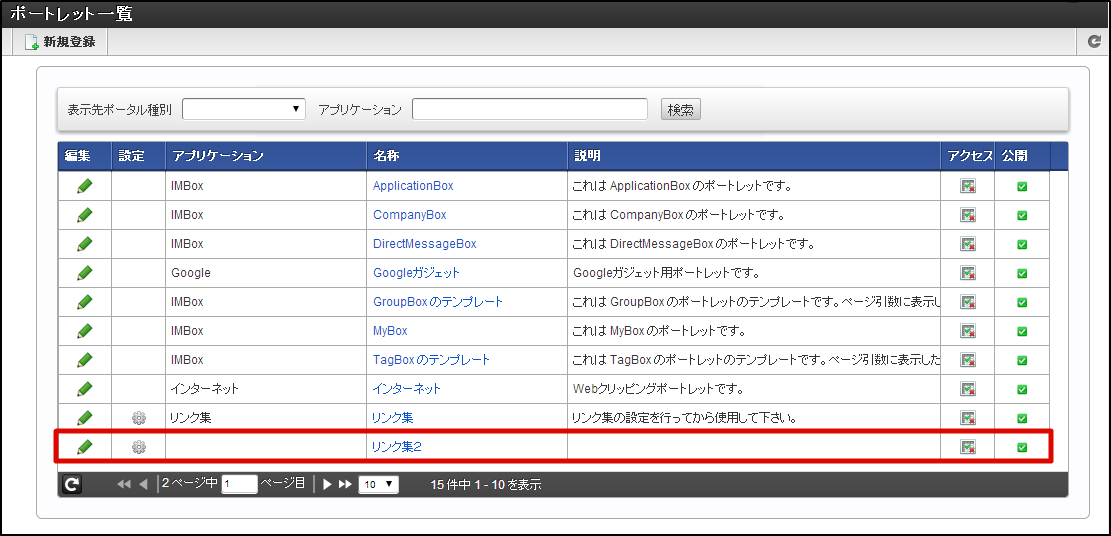This screenshot has height=536, width=1111.
Task: Open access rights icon for DirectMessageBox
Action: [x=968, y=244]
